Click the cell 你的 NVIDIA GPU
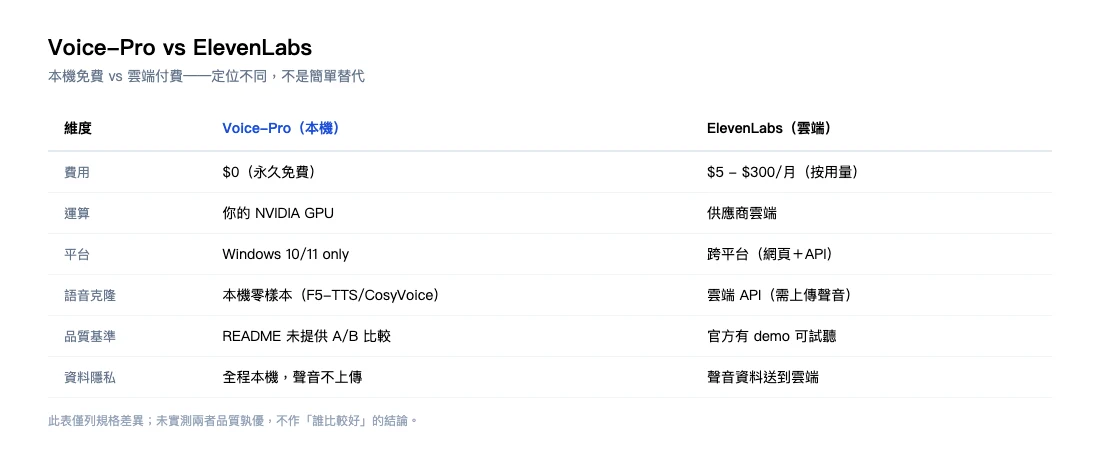 click(278, 213)
